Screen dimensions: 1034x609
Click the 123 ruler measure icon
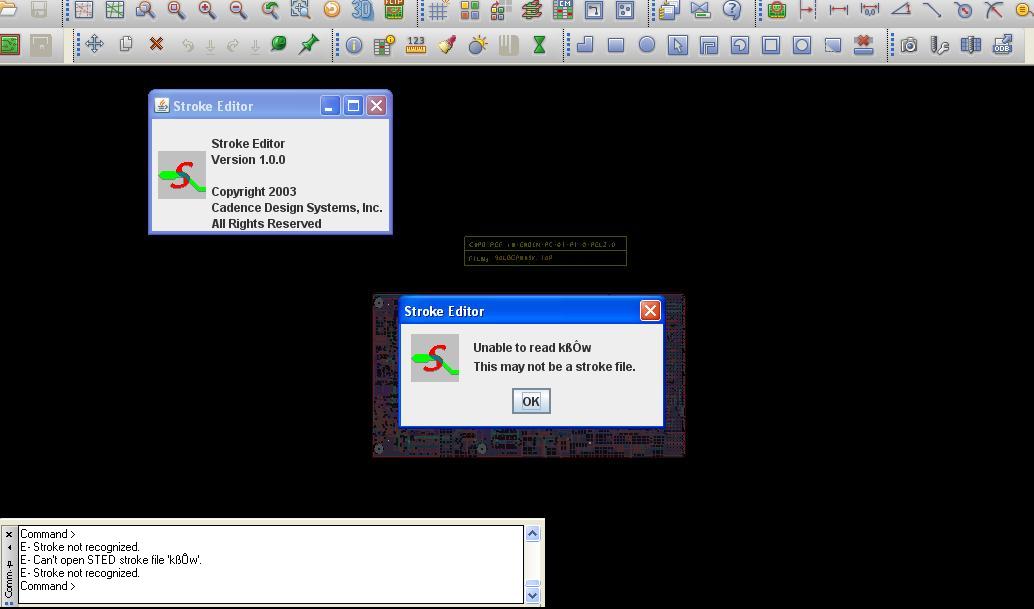point(416,46)
